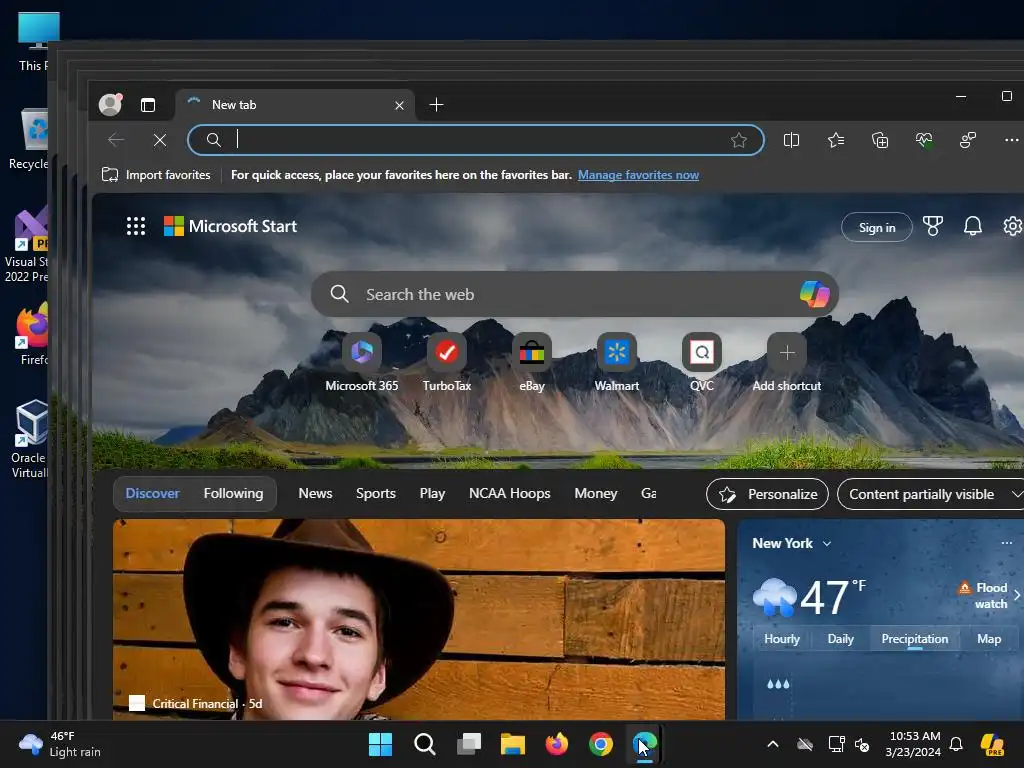
Task: Stop loading the page
Action: [x=160, y=140]
